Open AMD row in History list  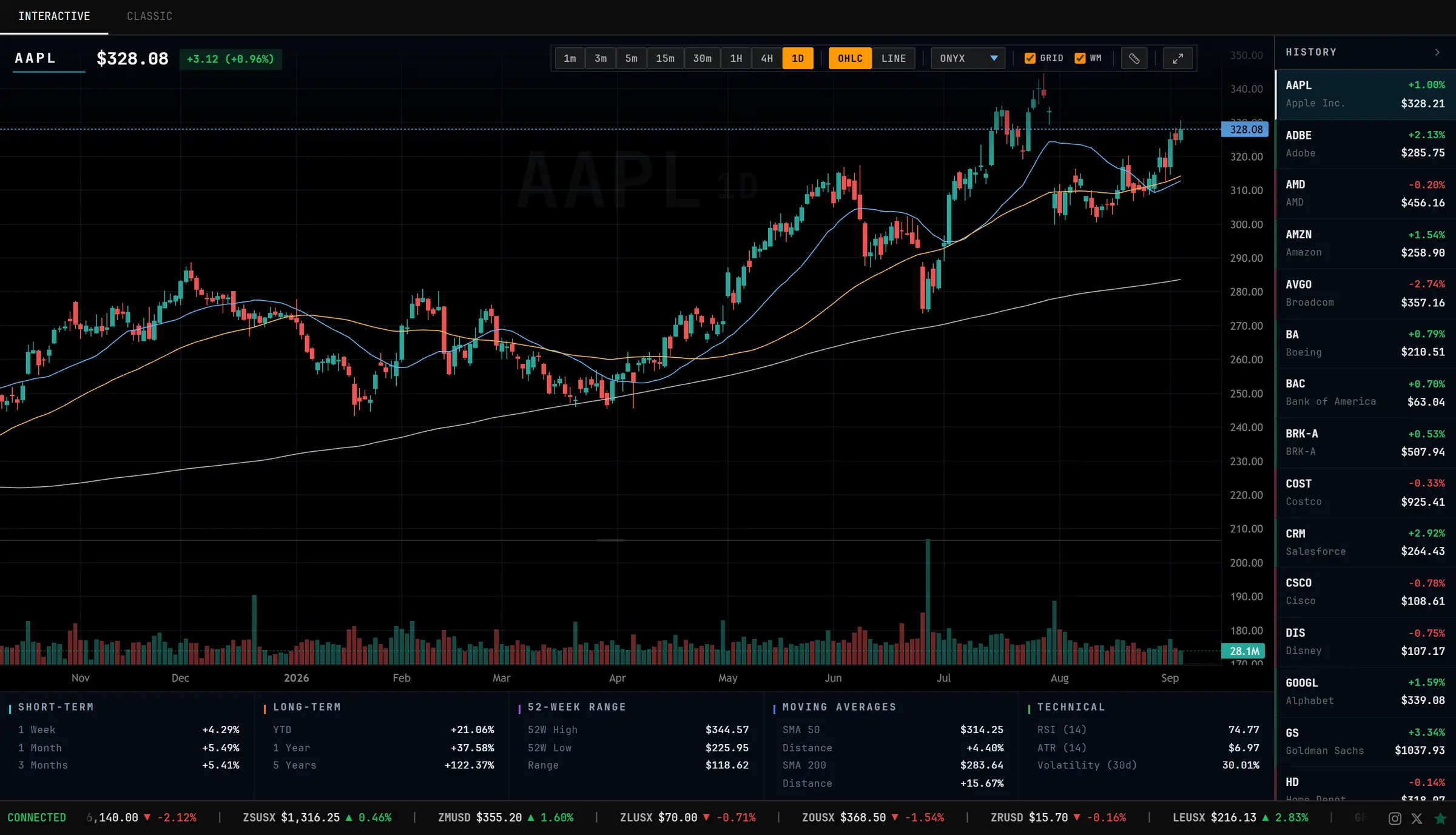click(1365, 194)
